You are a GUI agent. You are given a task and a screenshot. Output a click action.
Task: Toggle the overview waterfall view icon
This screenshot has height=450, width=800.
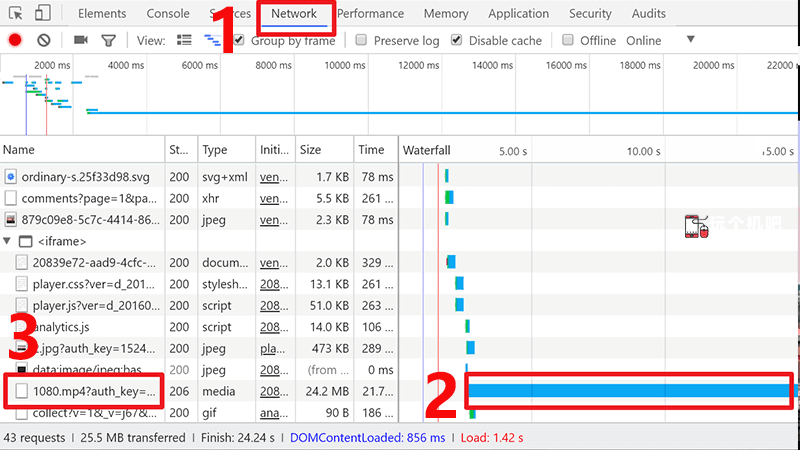pyautogui.click(x=213, y=40)
